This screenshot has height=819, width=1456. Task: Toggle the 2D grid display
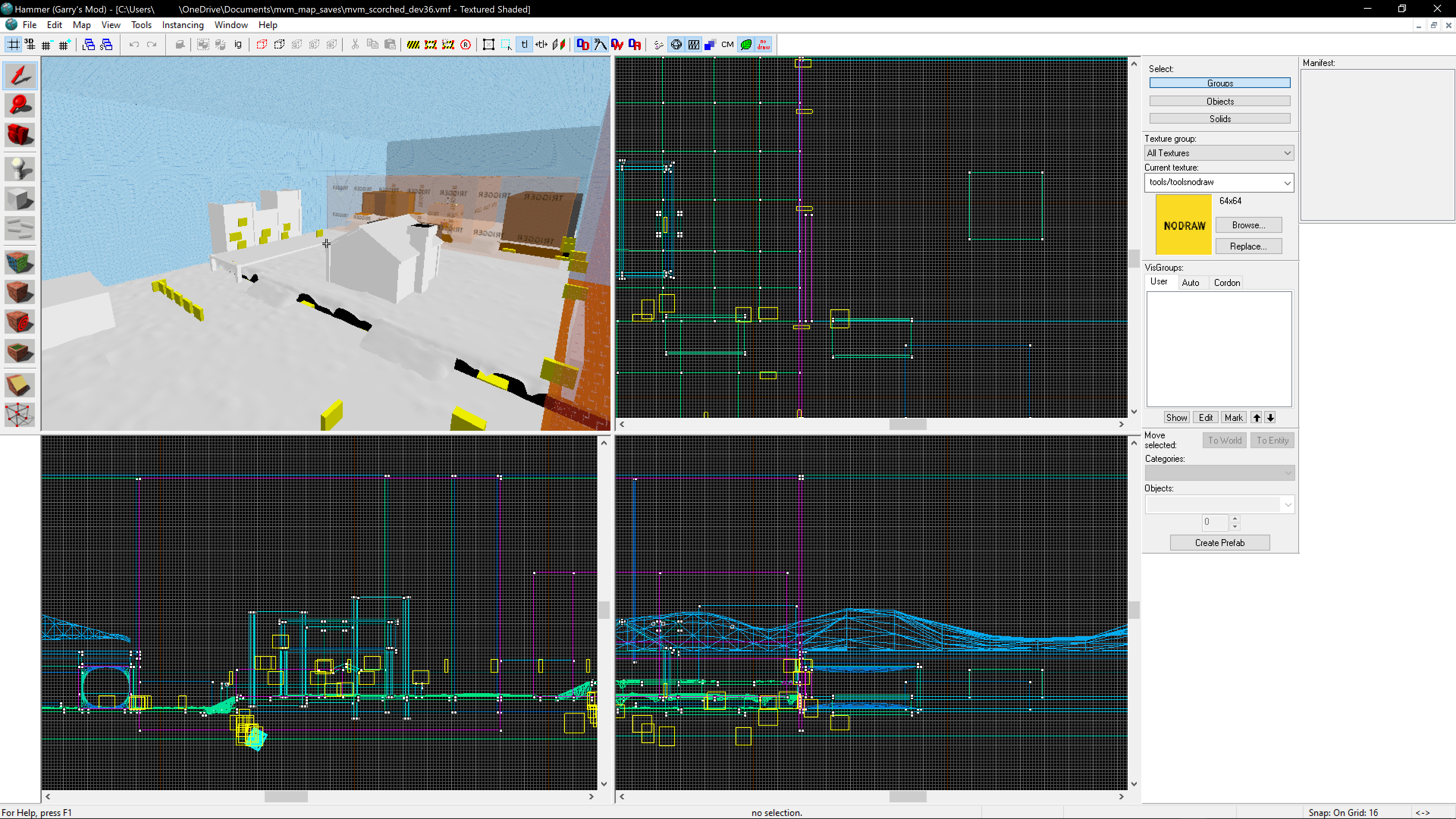point(13,45)
